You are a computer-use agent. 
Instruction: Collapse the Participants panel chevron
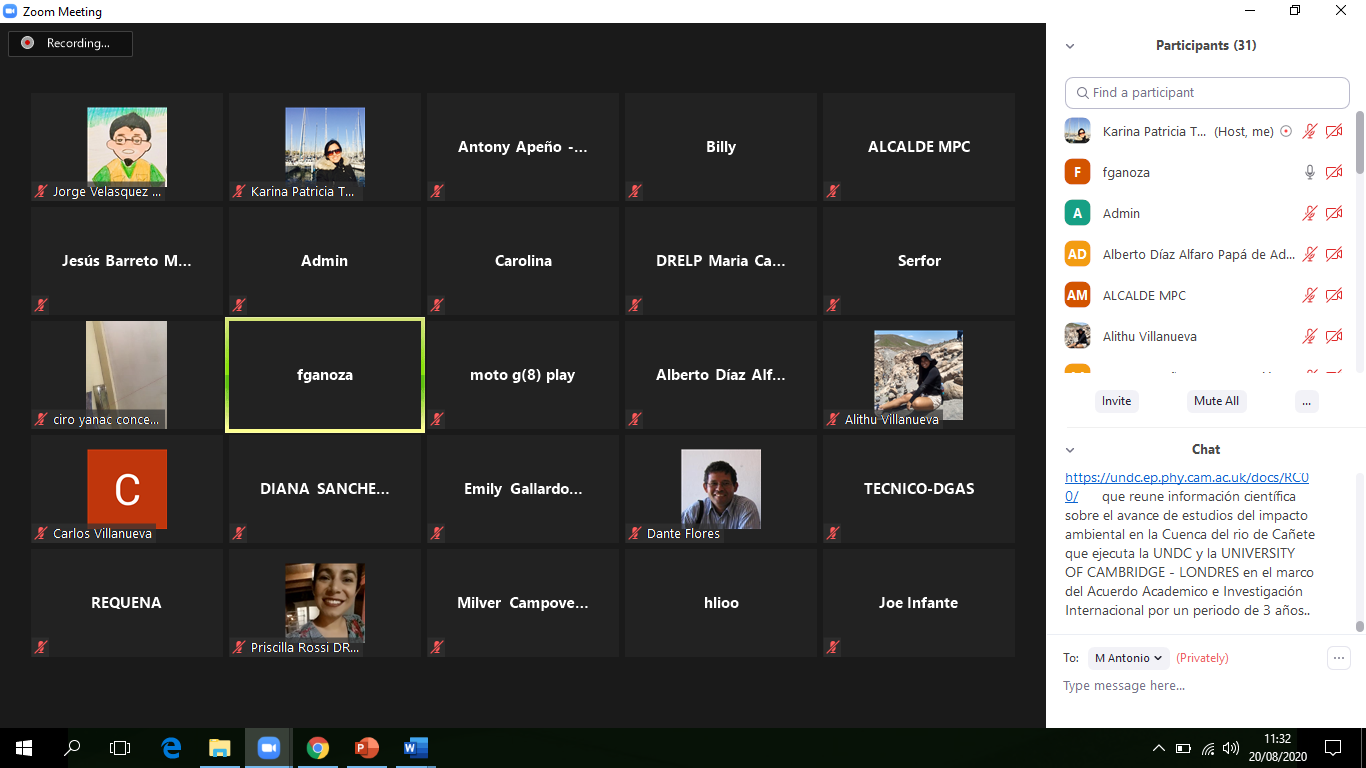(x=1070, y=46)
